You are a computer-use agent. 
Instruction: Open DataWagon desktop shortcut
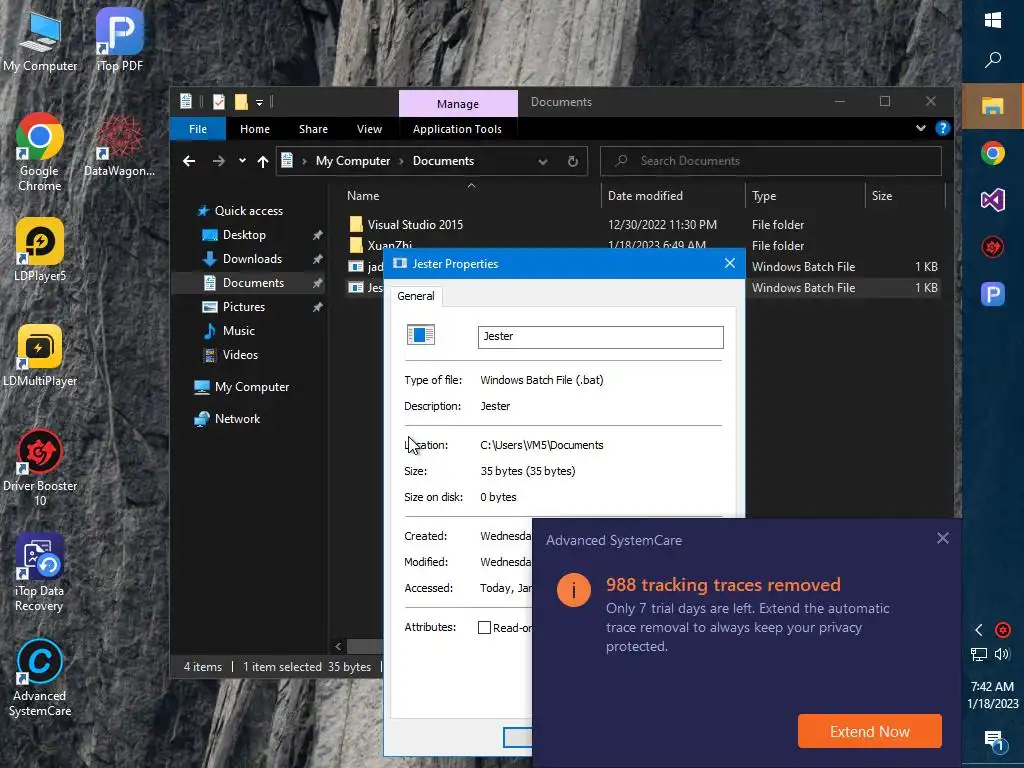pos(120,145)
